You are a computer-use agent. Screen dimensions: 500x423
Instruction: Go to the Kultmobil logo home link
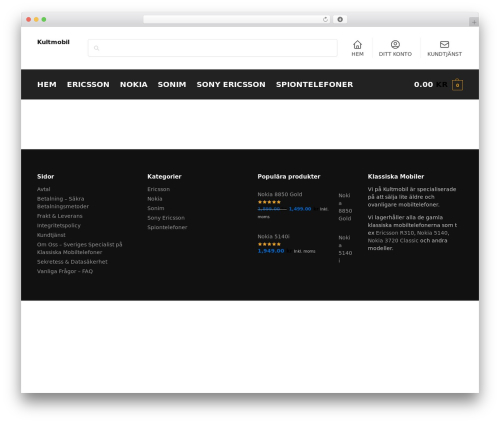click(x=53, y=42)
